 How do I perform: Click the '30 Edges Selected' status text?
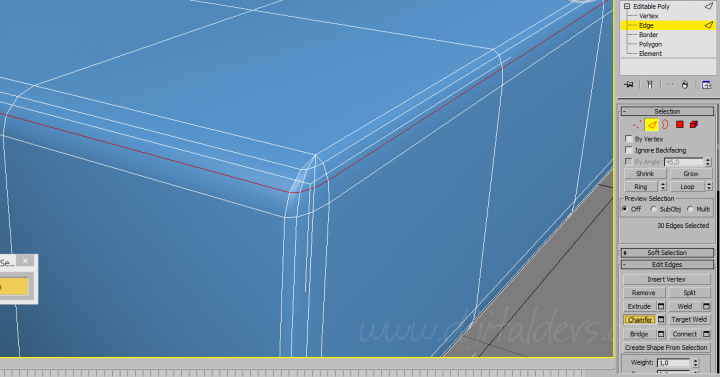[683, 225]
